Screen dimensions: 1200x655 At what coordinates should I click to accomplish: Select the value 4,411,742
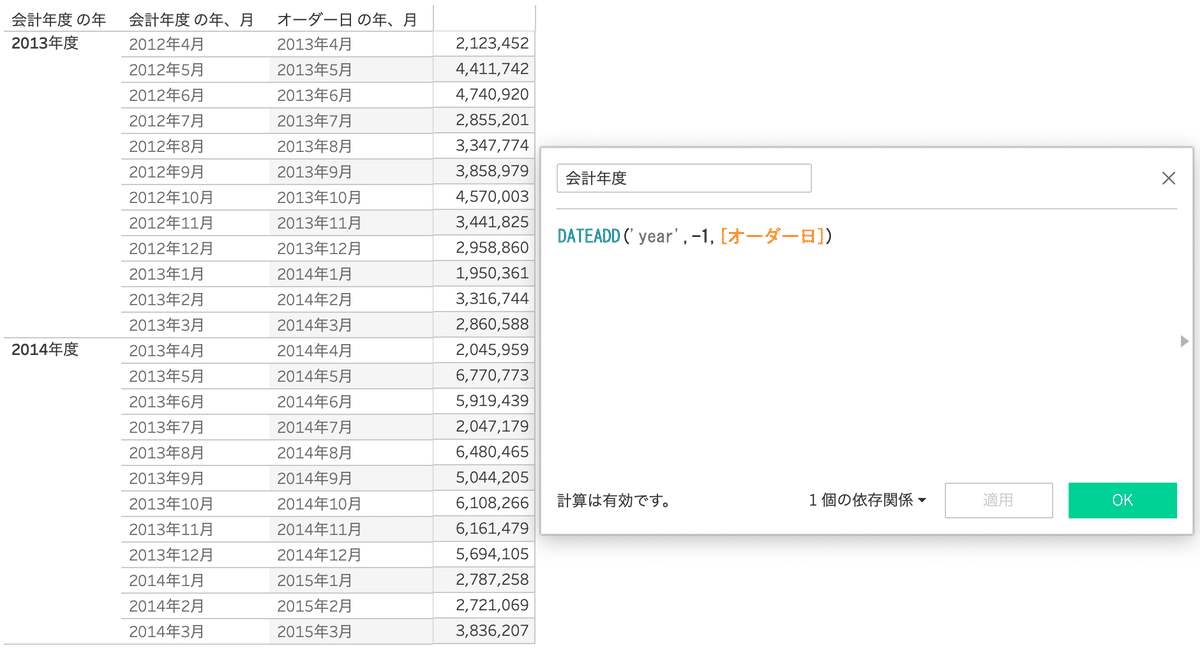coord(492,68)
